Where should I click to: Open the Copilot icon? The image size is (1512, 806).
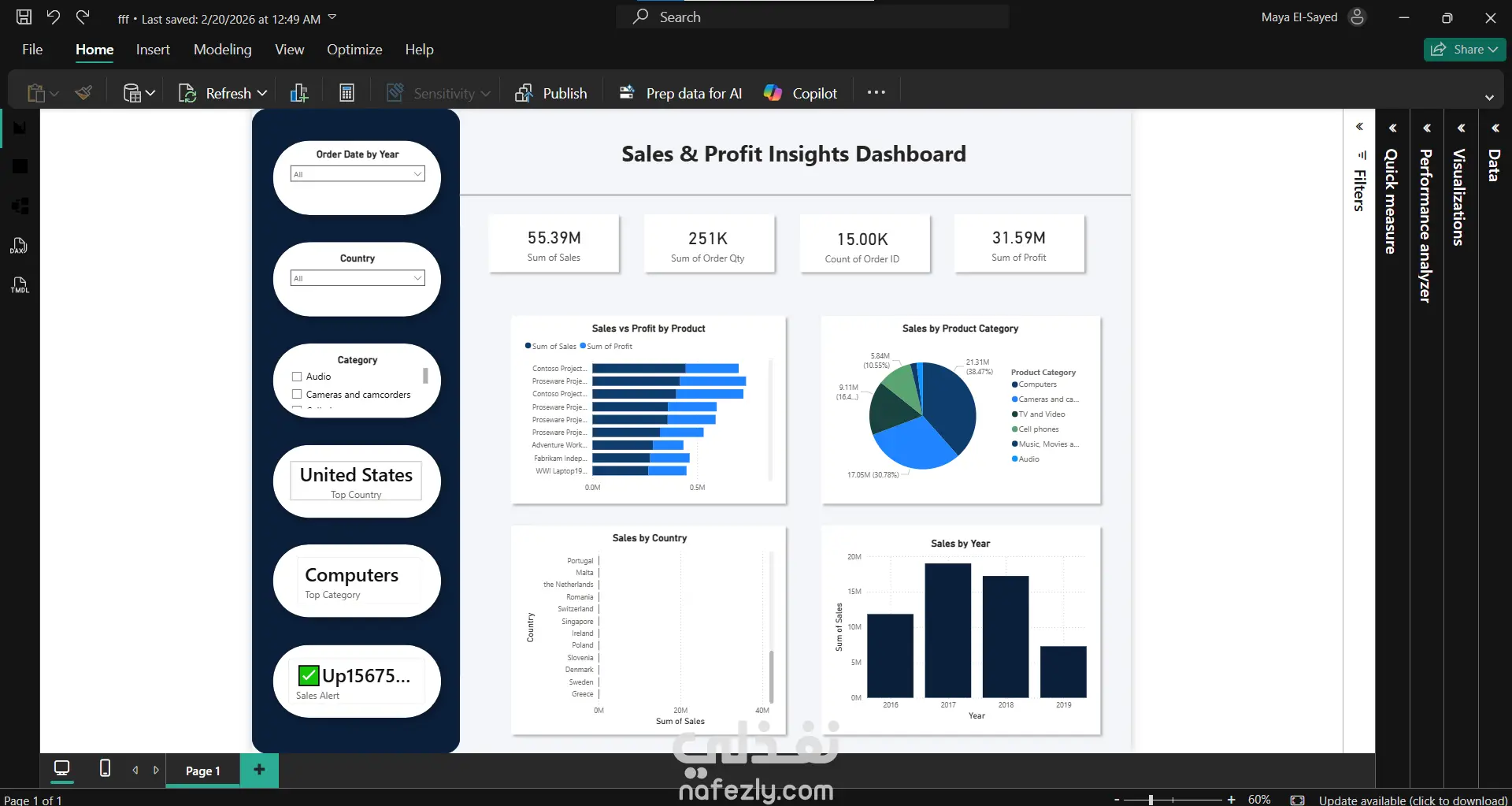click(773, 93)
